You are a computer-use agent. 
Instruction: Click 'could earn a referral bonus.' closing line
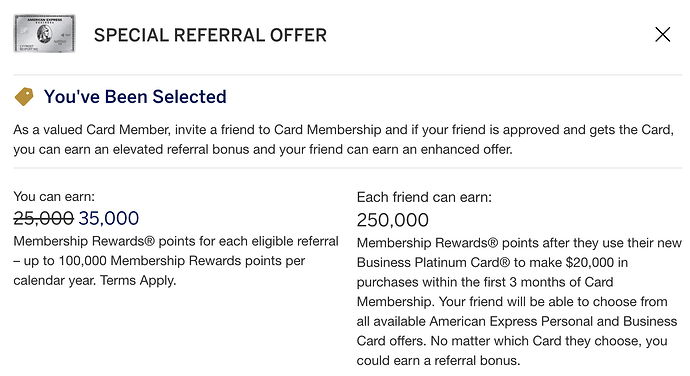tap(438, 361)
